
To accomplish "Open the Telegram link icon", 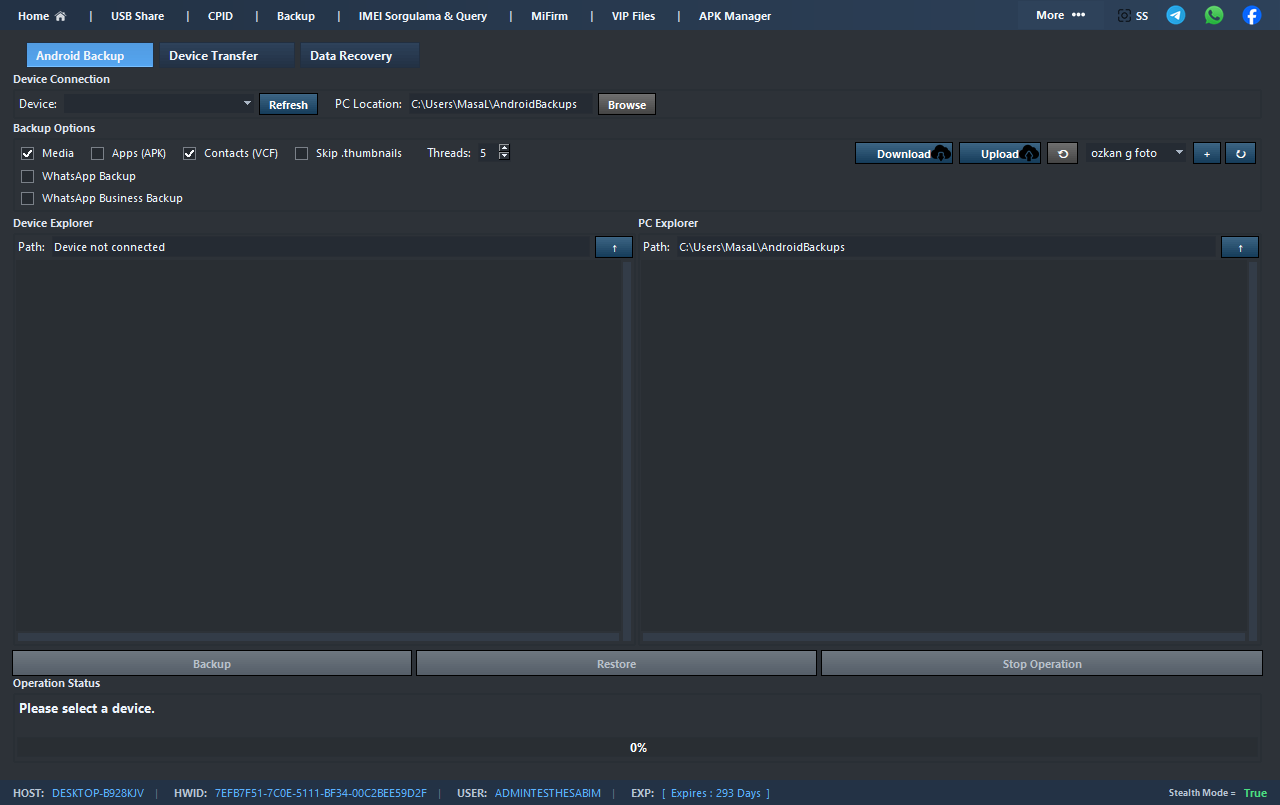I will point(1176,15).
